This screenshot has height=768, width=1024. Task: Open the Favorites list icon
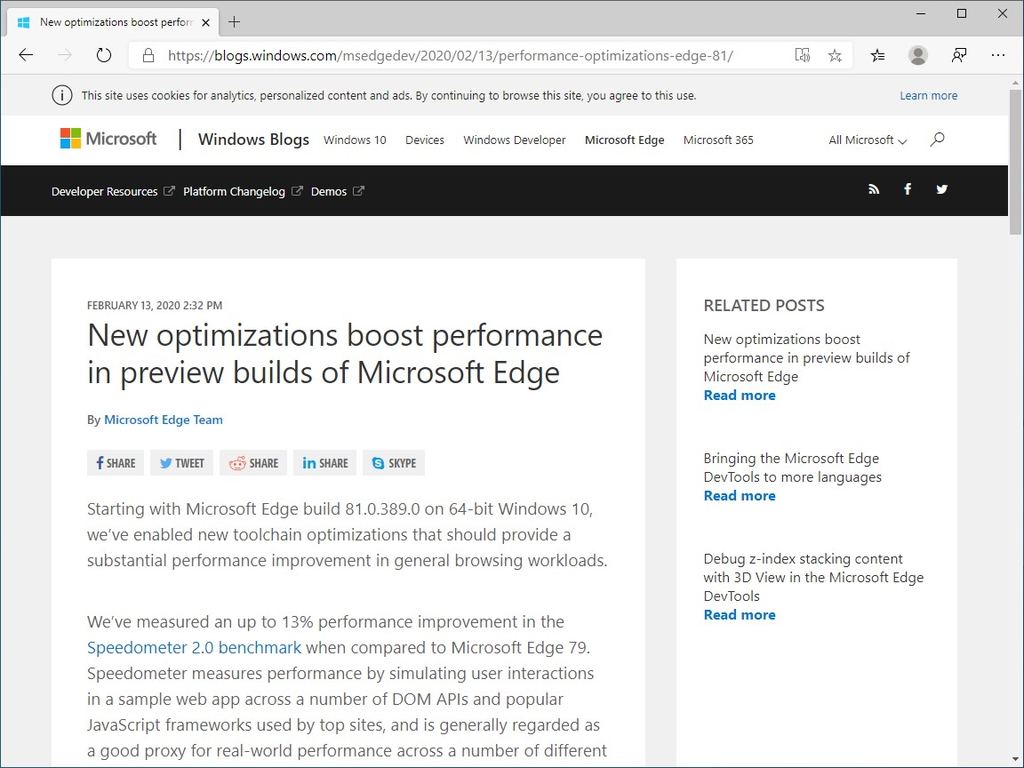[877, 55]
